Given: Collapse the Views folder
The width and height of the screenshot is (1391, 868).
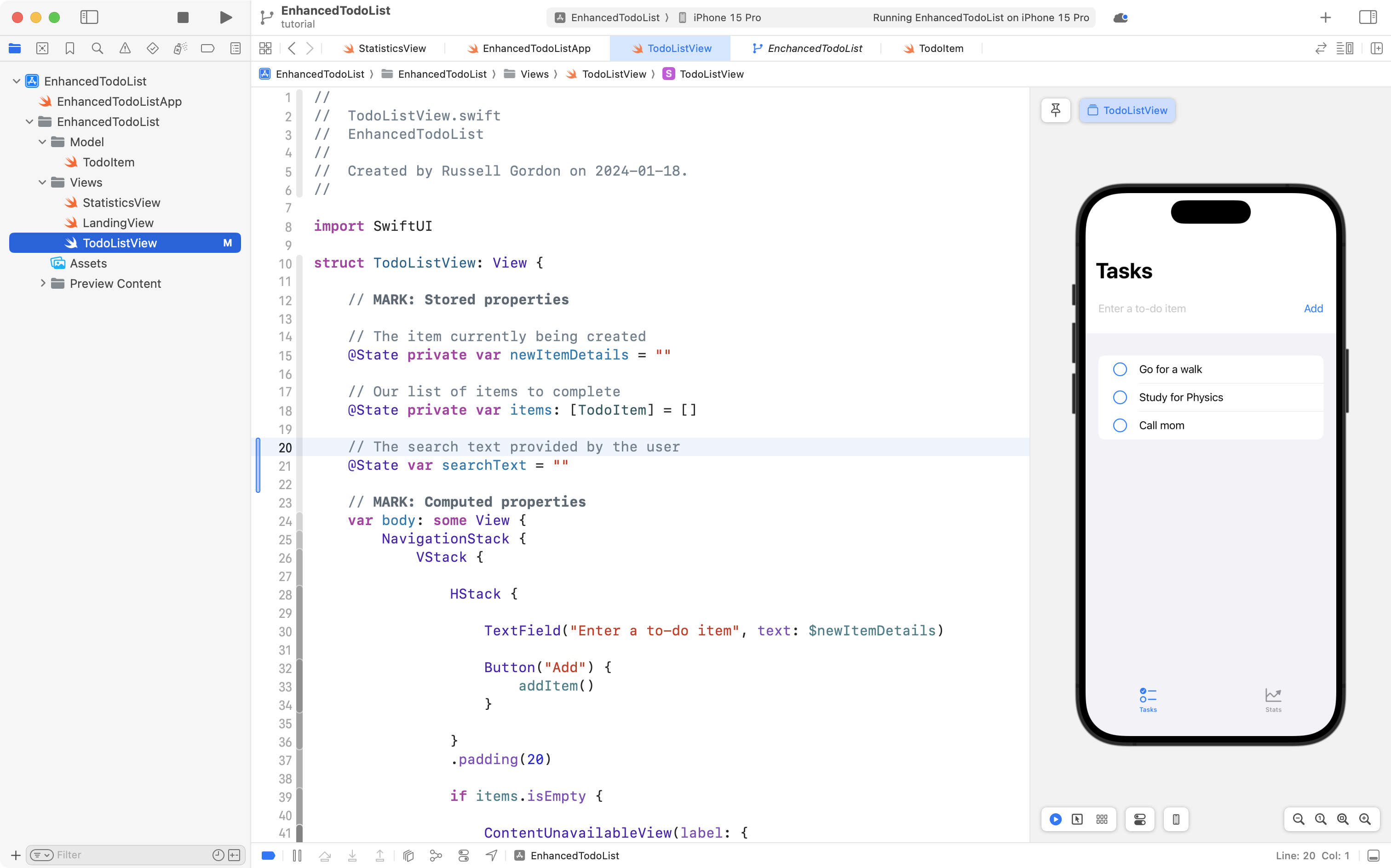Looking at the screenshot, I should coord(41,182).
